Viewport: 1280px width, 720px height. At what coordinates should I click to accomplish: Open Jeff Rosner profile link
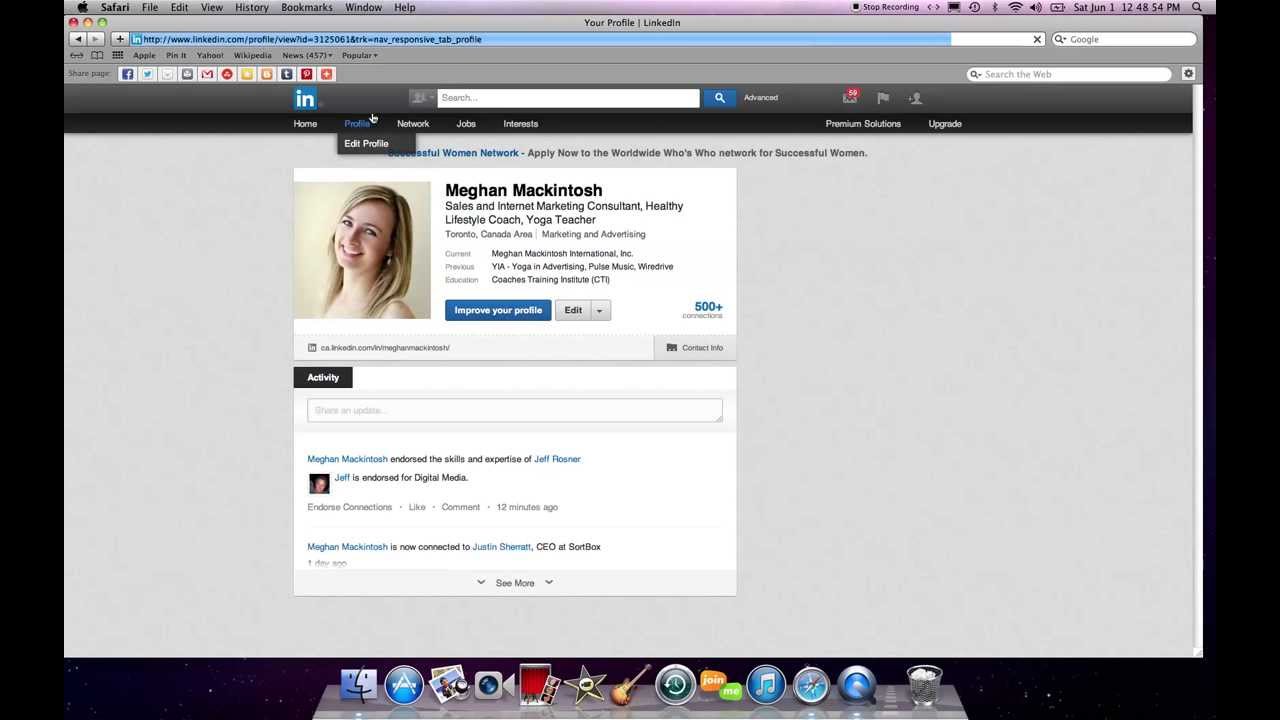click(x=557, y=459)
